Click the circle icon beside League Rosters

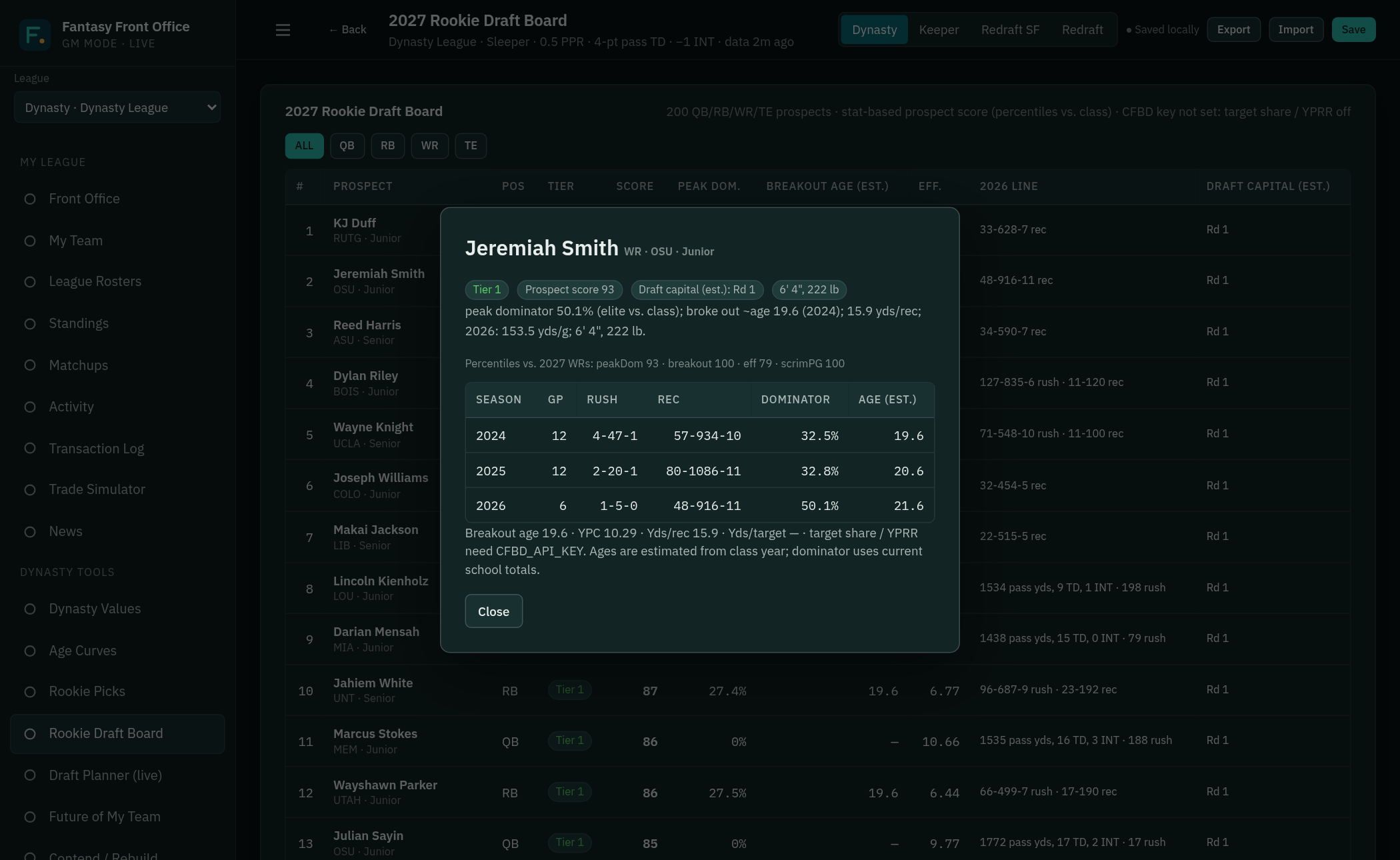30,282
